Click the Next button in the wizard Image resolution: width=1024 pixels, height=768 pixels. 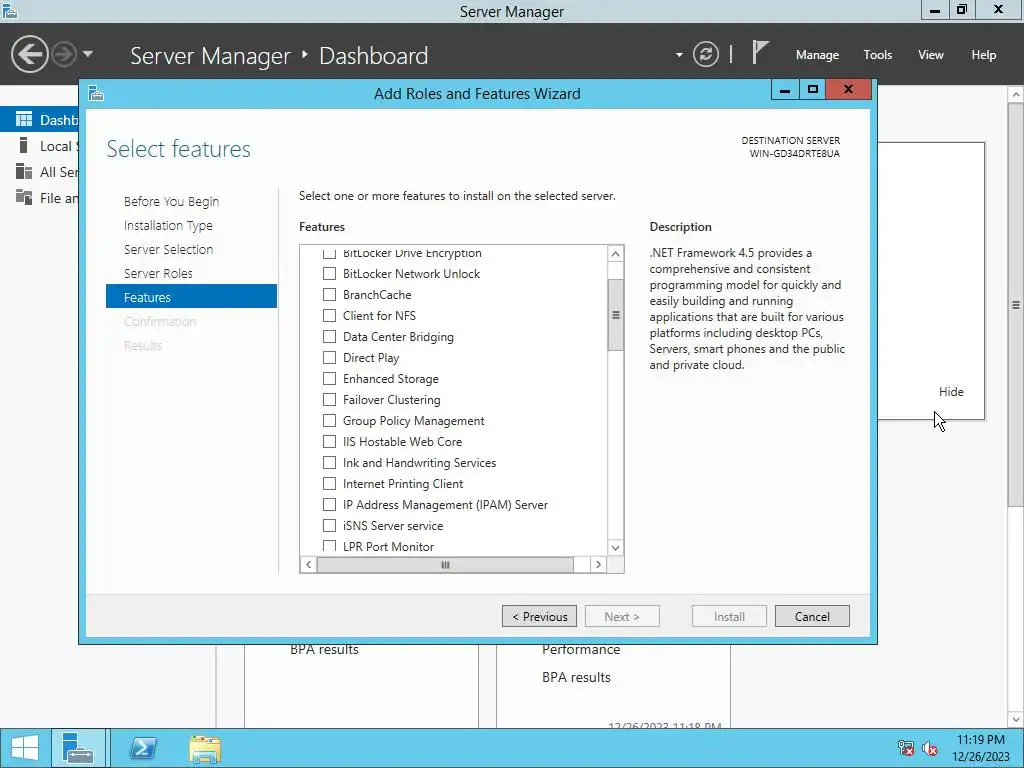coord(622,616)
